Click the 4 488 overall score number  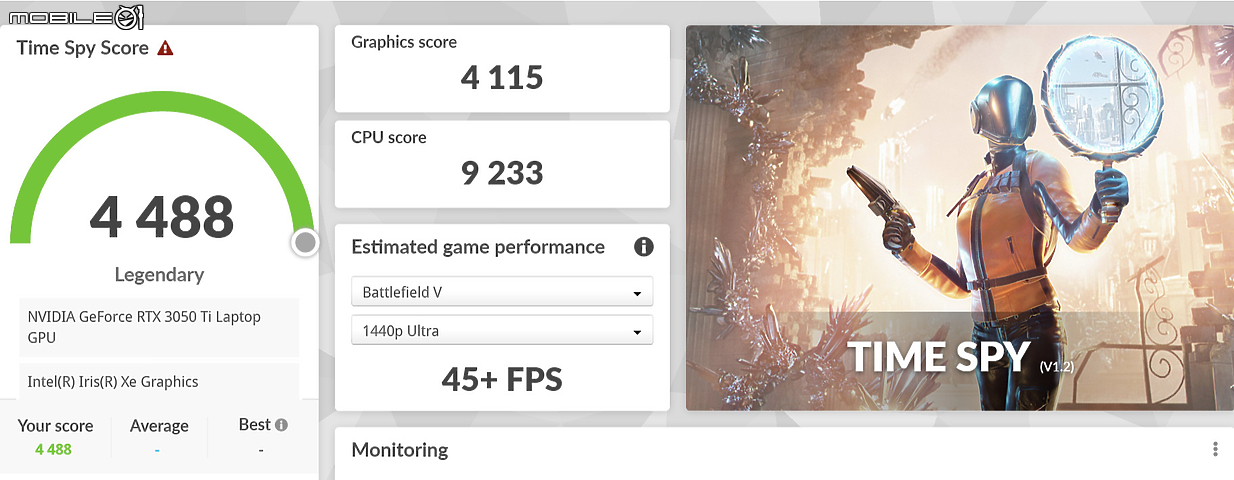click(x=161, y=216)
